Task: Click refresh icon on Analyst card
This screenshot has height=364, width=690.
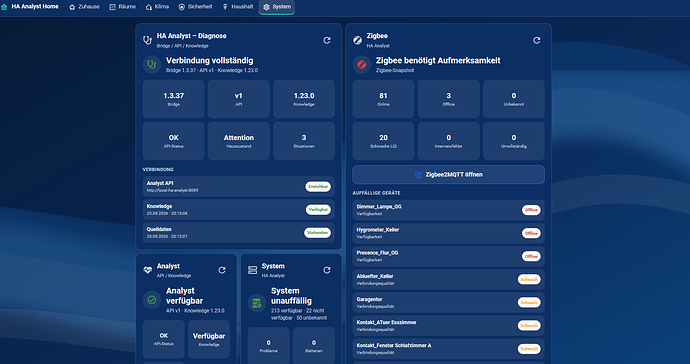Action: coord(222,270)
